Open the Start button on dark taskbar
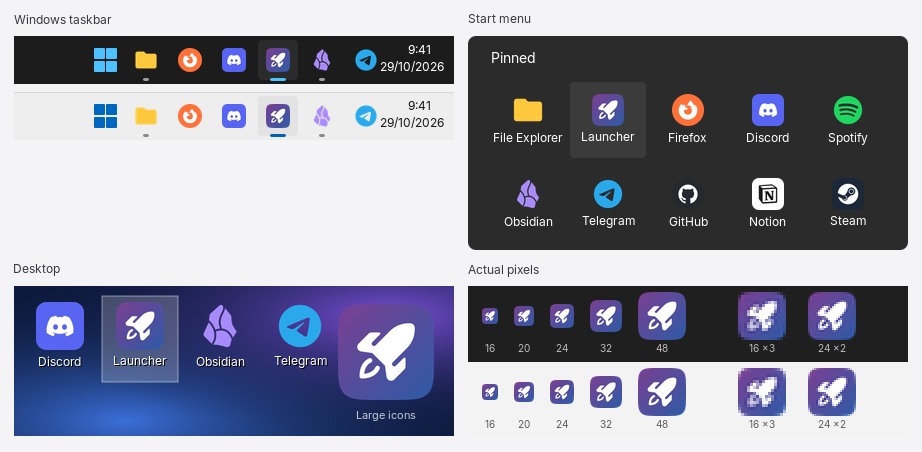The height and width of the screenshot is (452, 922). coord(105,60)
